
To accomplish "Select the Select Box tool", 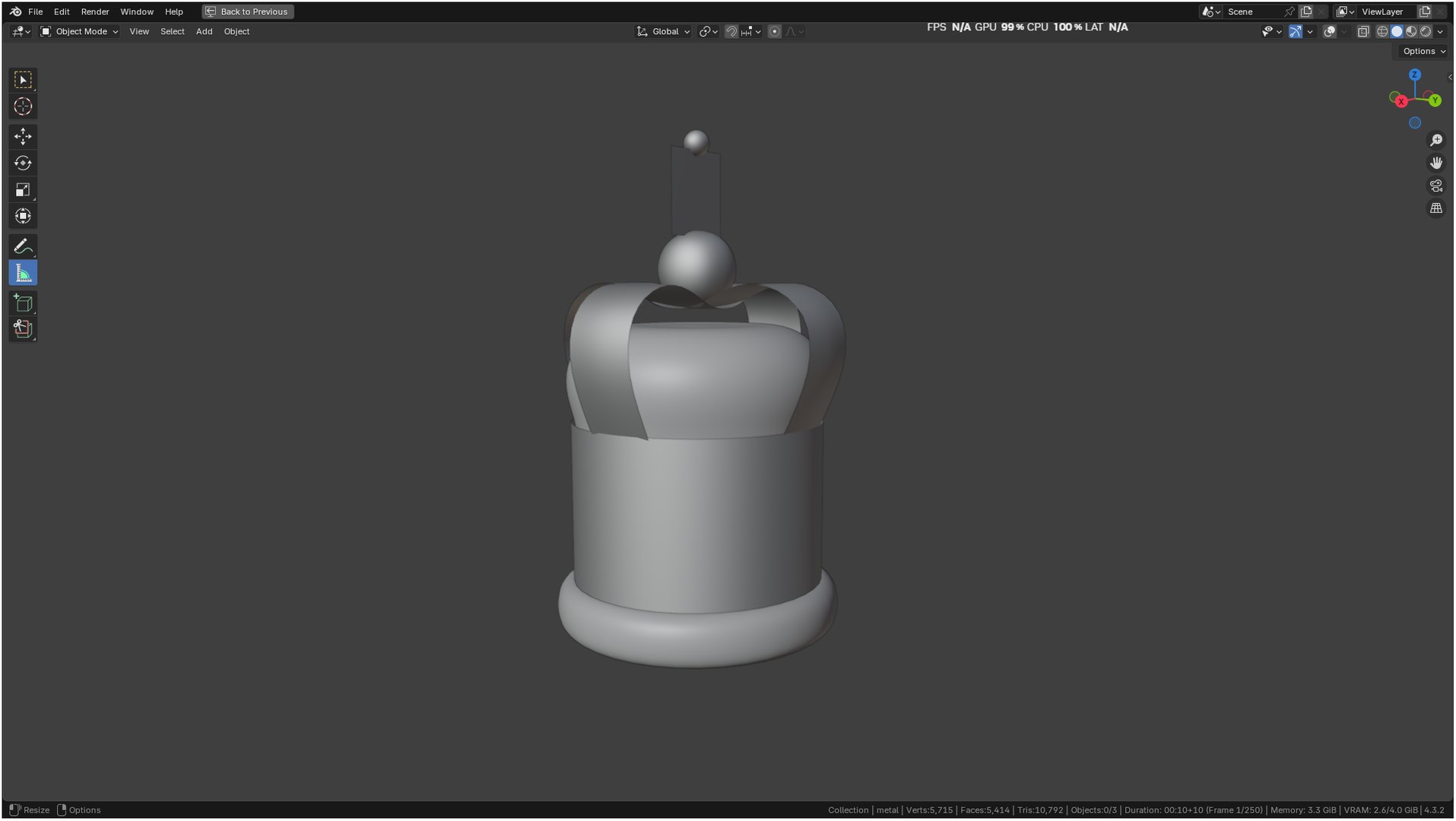I will (x=23, y=80).
